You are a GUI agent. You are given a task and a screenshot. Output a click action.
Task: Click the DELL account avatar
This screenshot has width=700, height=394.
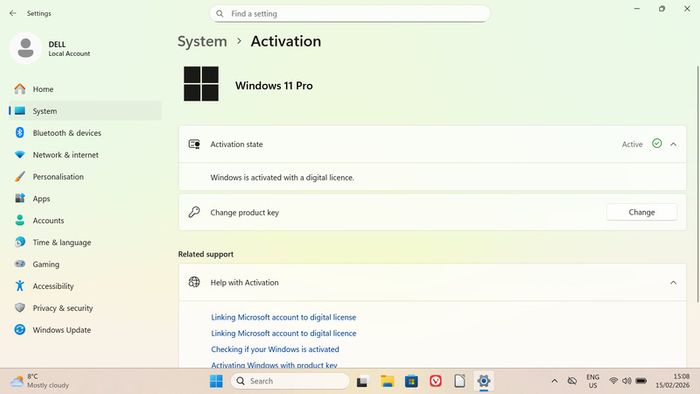pos(25,48)
